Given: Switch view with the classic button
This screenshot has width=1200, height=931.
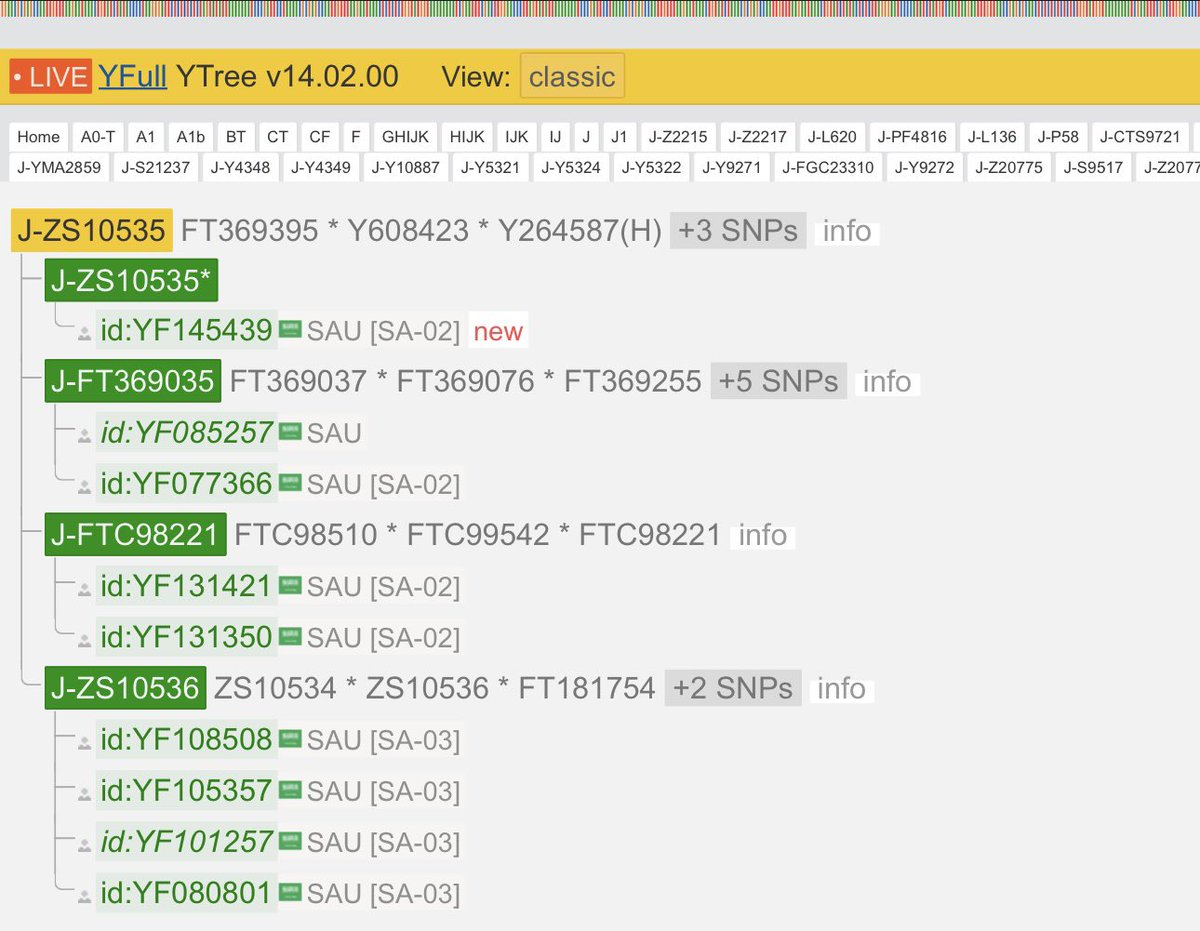Looking at the screenshot, I should 572,76.
